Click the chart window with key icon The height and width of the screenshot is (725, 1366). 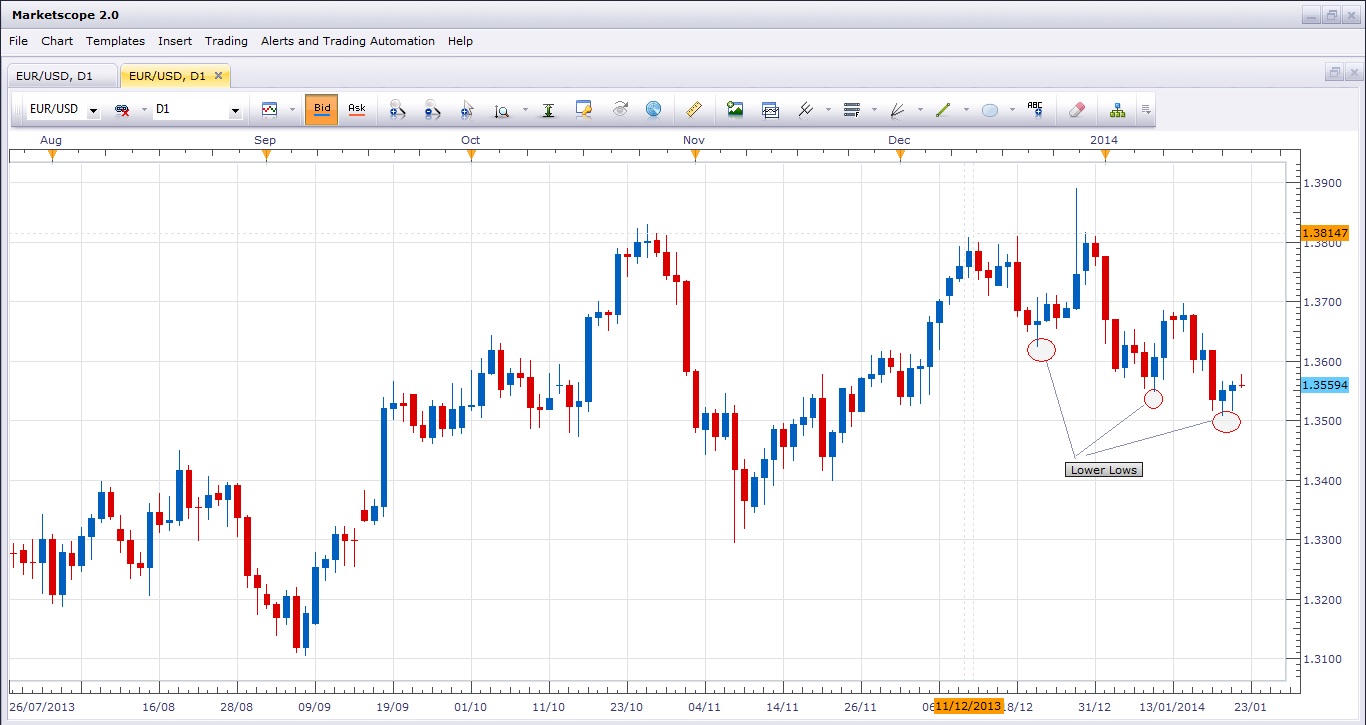coord(584,109)
